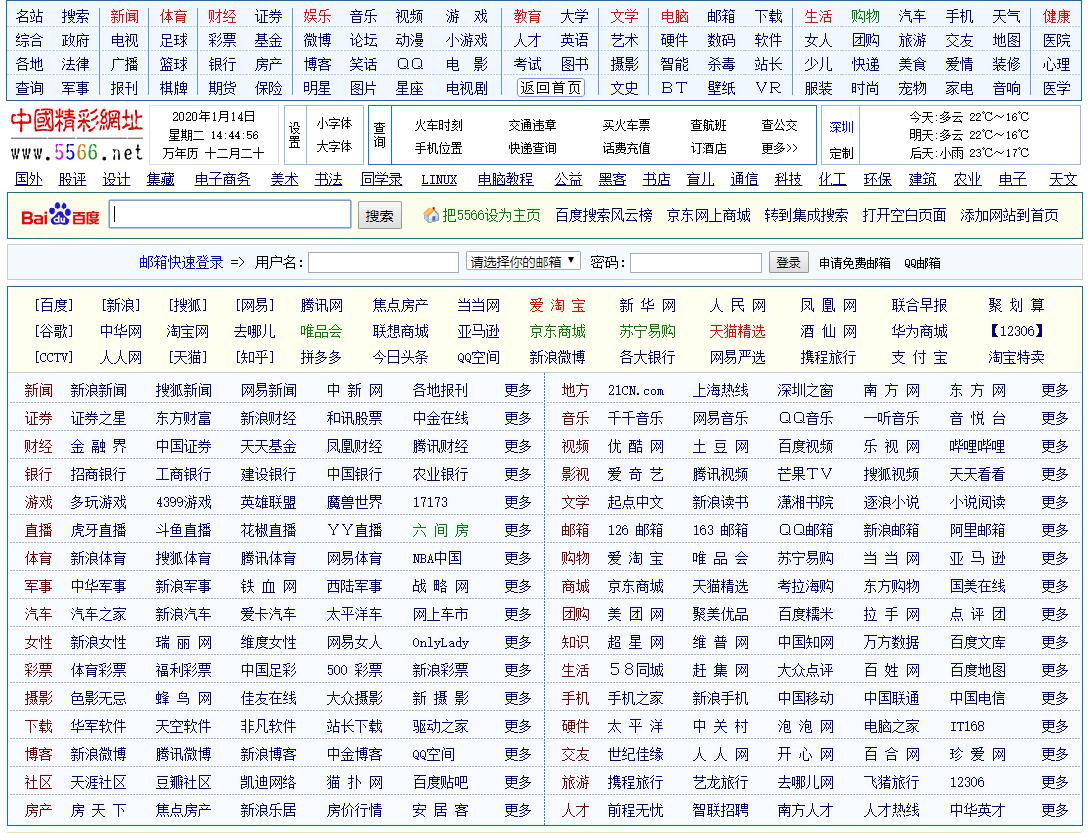Open the 黑客 subcategory link
The width and height of the screenshot is (1091, 833).
612,180
